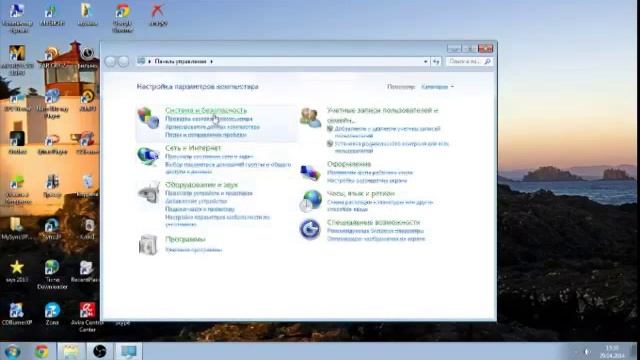Select the Google Chrome desktop shortcut
Viewport: 640px width, 360px height.
[122, 18]
